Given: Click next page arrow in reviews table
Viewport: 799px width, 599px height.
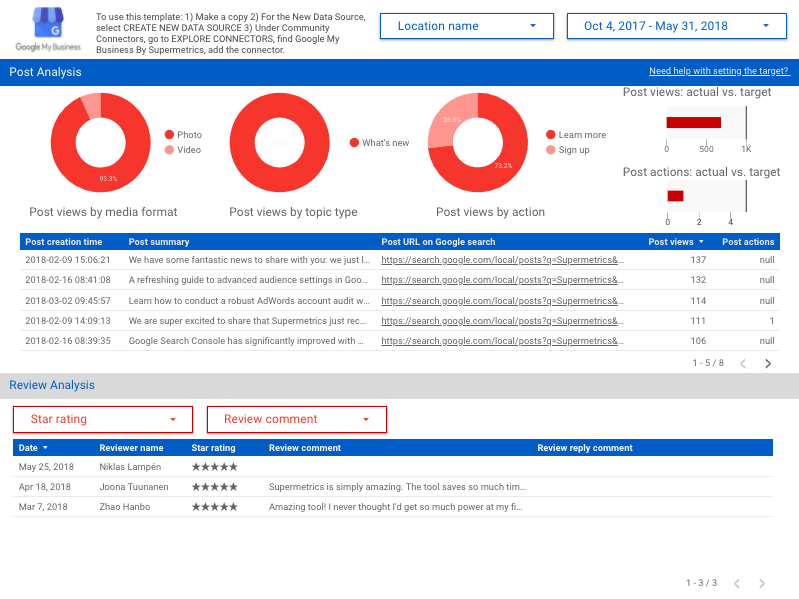Looking at the screenshot, I should pos(762,583).
